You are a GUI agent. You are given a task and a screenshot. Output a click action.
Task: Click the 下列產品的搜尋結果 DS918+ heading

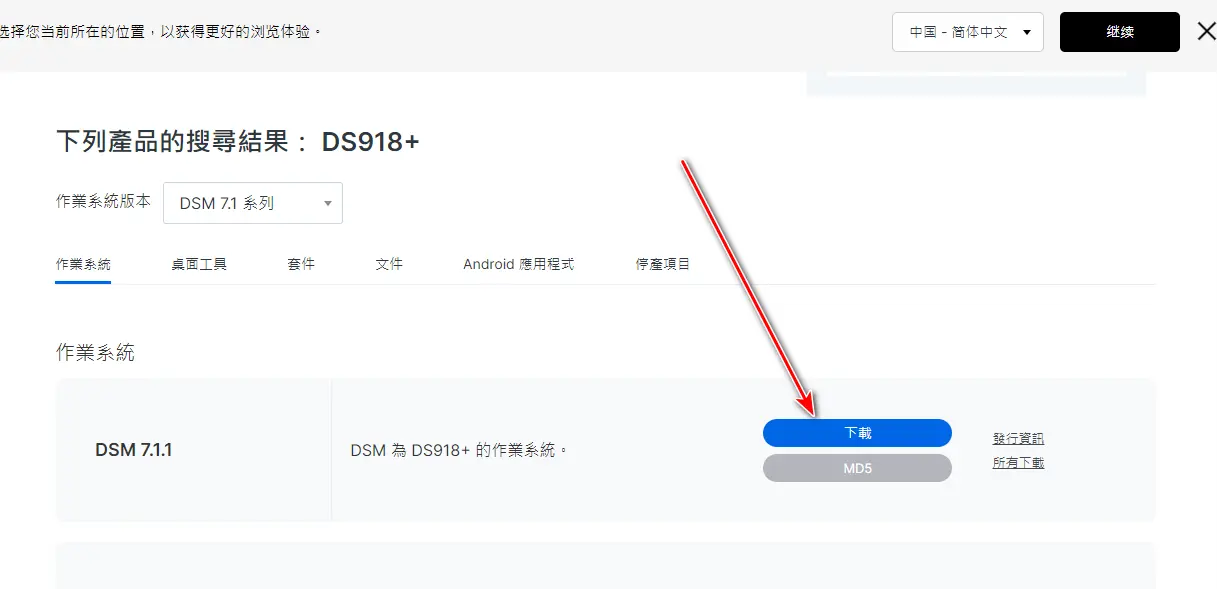coord(238,142)
